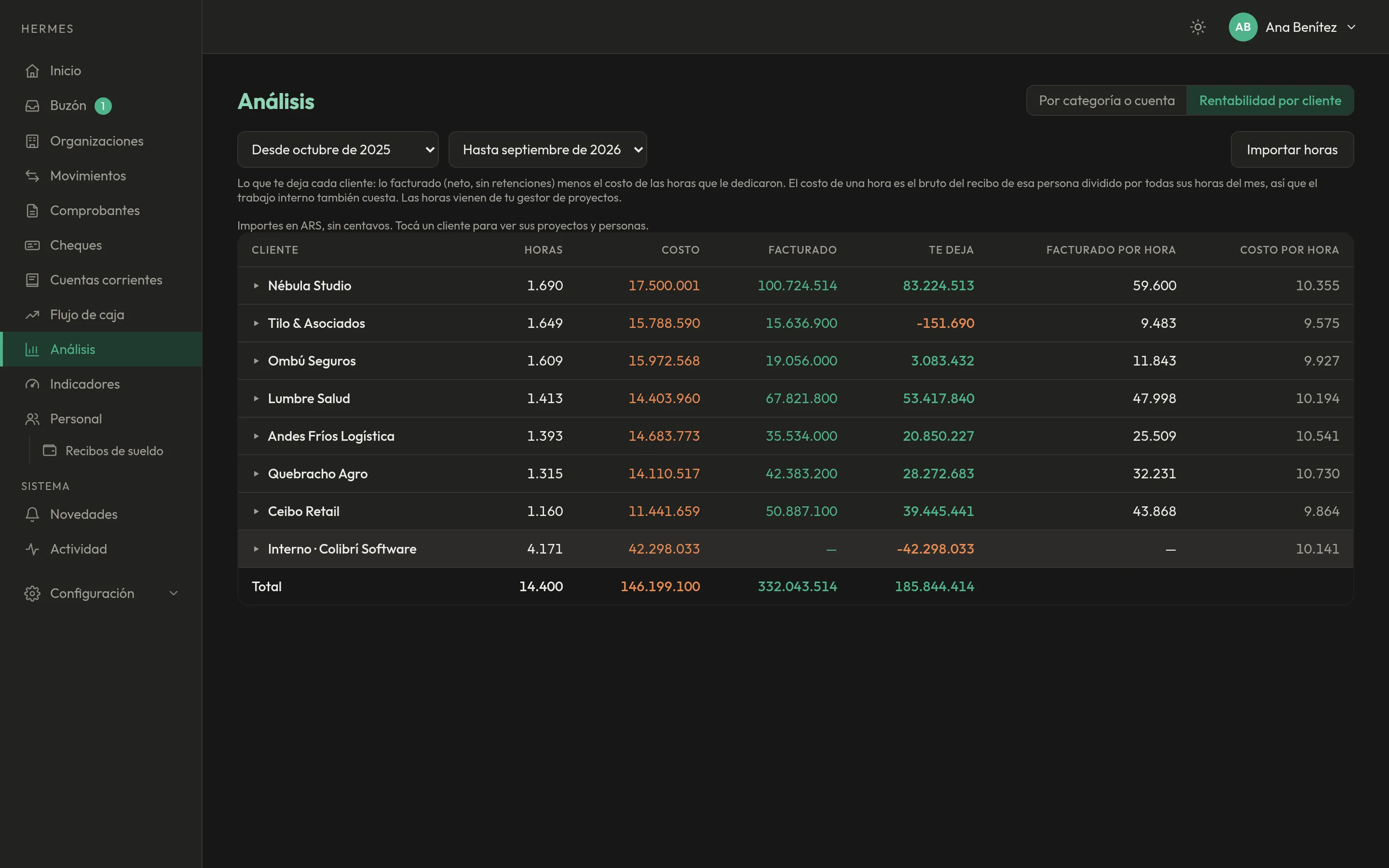Viewport: 1389px width, 868px height.
Task: Open Indicadores in the sidebar menu
Action: tap(102, 384)
